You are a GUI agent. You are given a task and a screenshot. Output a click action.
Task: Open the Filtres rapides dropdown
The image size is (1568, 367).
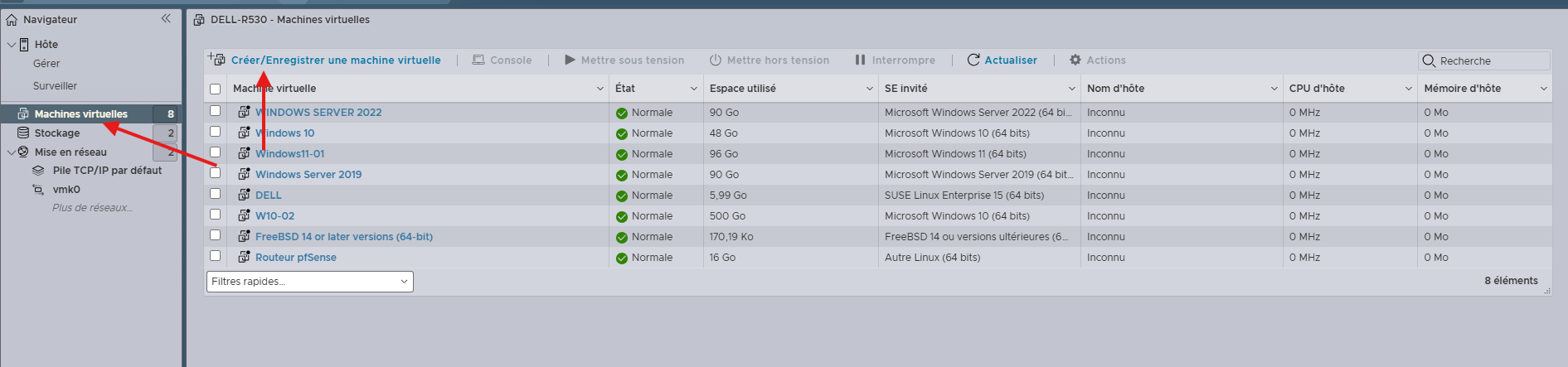point(310,282)
